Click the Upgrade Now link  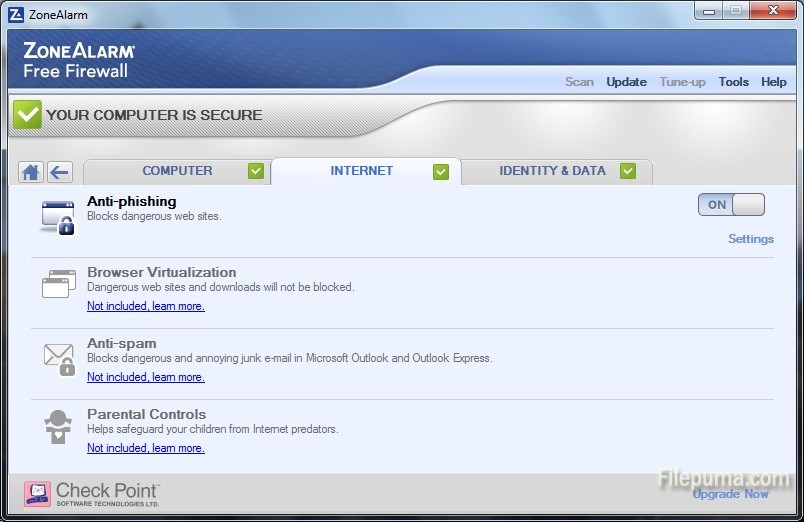pos(730,494)
